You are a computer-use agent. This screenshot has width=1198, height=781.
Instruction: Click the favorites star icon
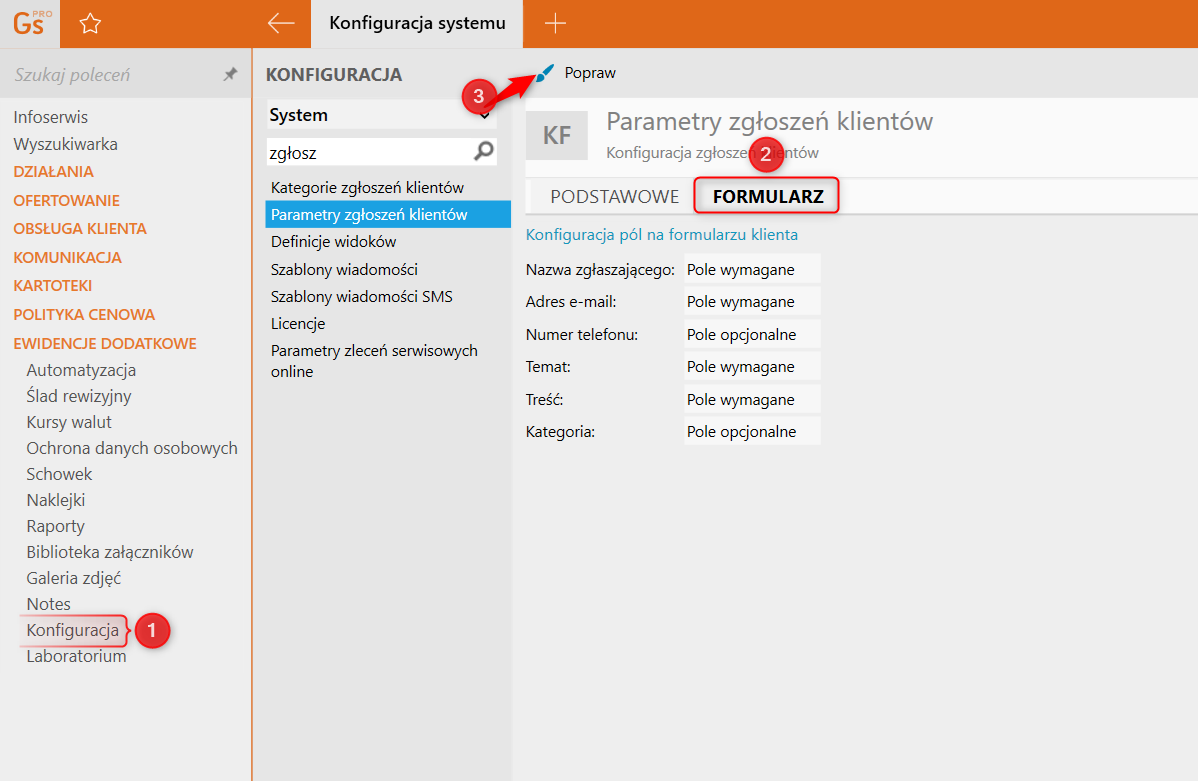coord(90,24)
